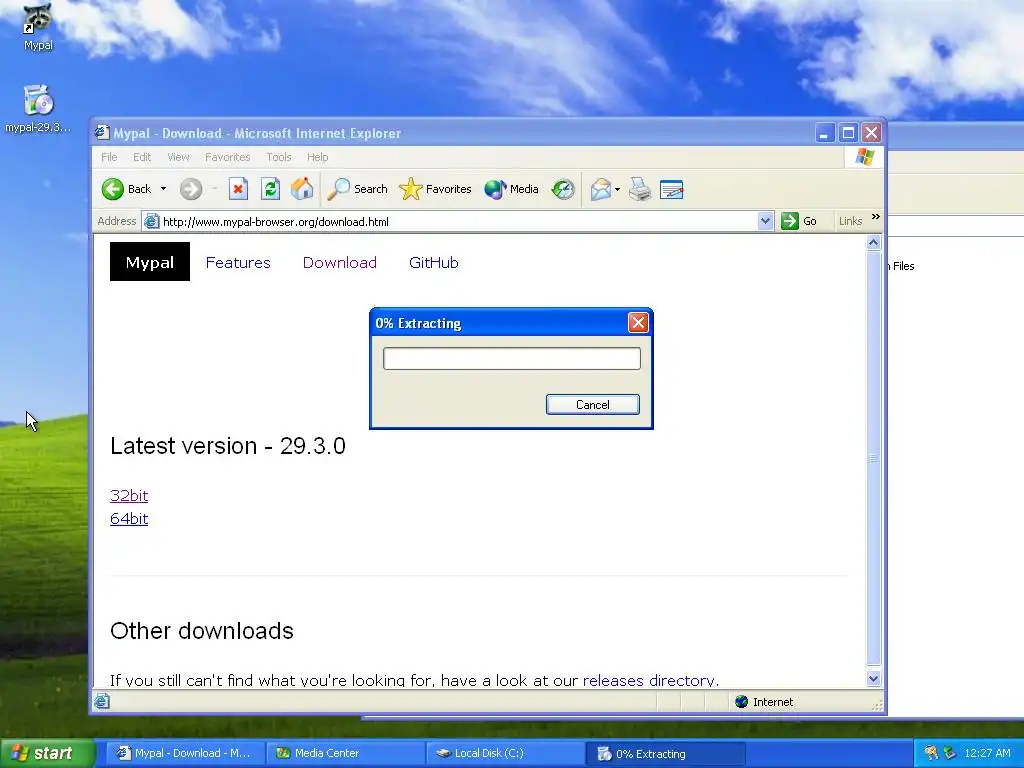Screen dimensions: 1024x768
Task: Open the View menu
Action: [178, 157]
